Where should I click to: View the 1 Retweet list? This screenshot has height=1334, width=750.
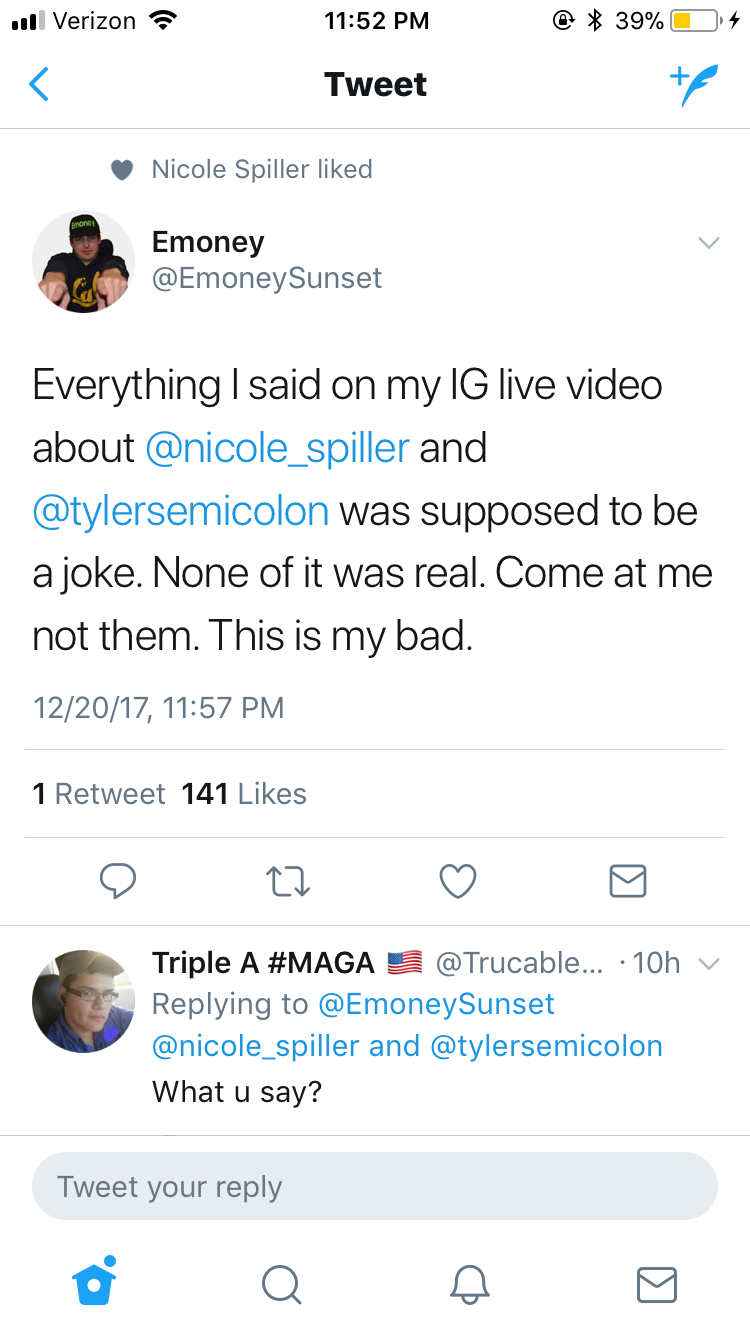[99, 794]
